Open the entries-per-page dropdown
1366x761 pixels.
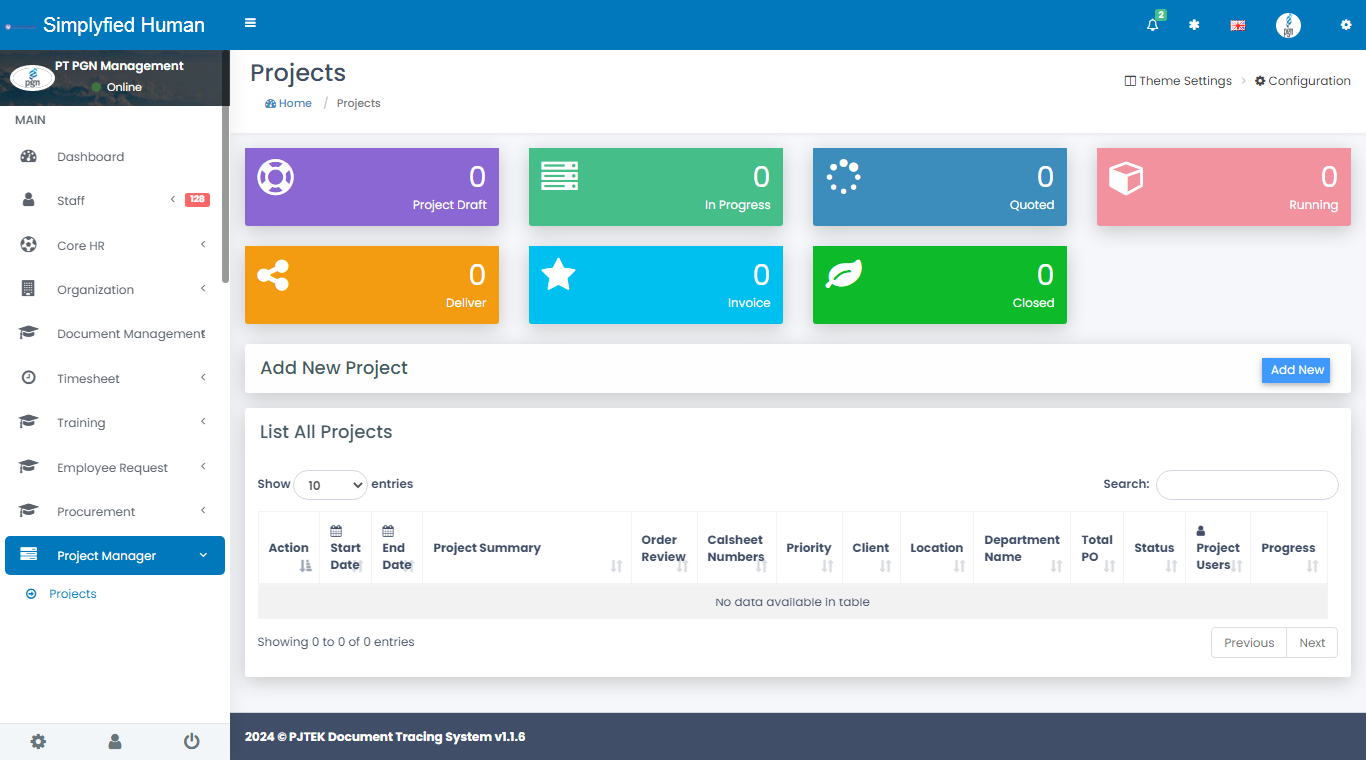(330, 485)
